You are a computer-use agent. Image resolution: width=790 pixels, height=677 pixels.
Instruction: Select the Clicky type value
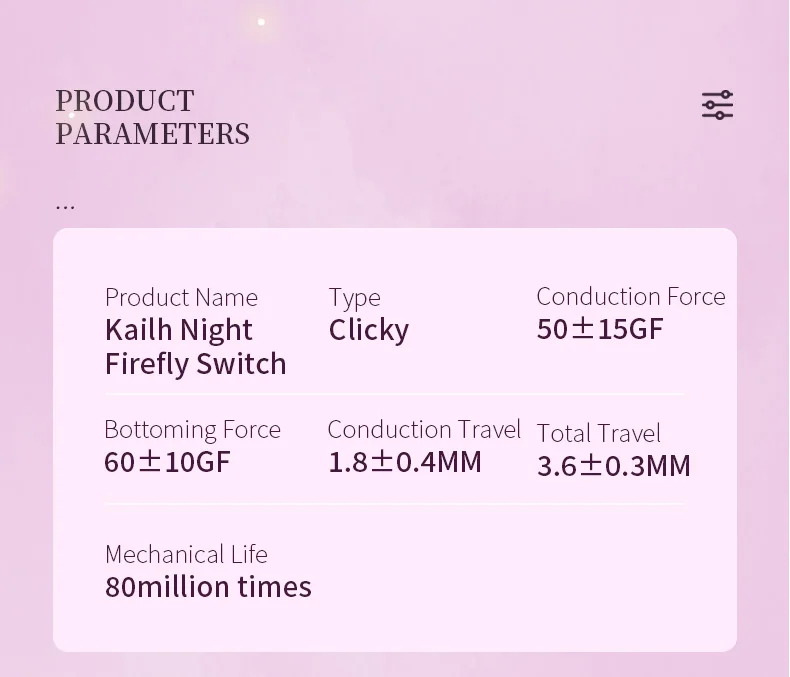368,330
